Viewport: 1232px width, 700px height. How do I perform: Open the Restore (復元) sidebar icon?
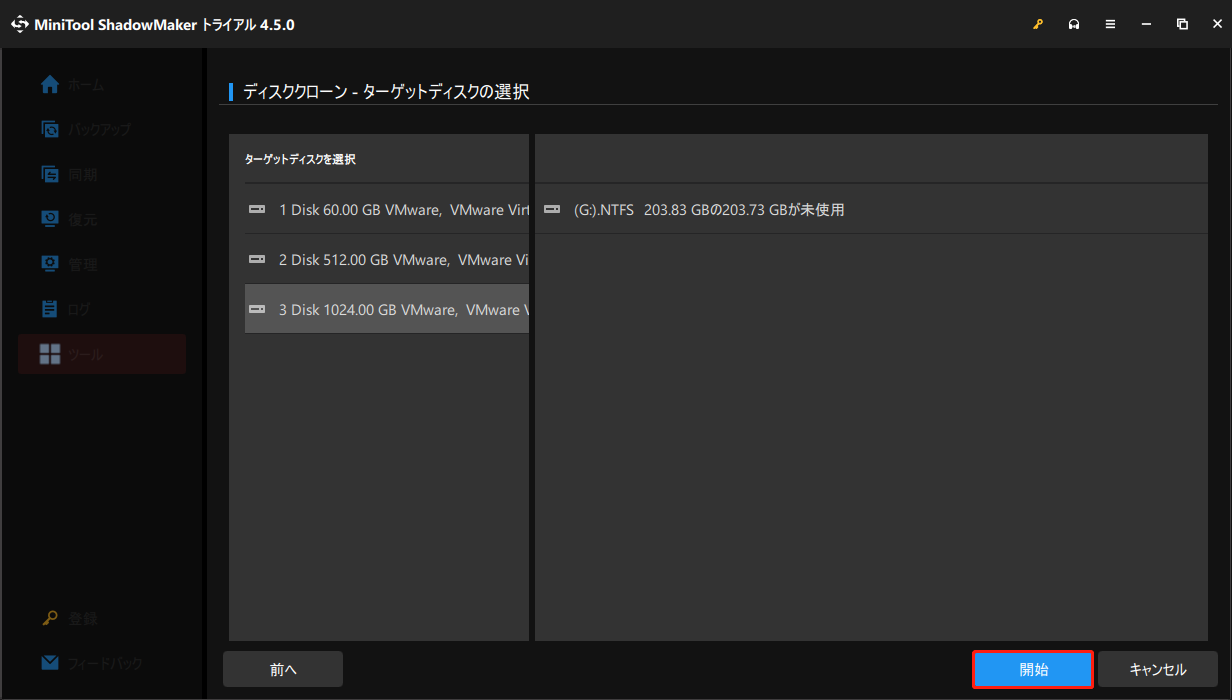tap(50, 219)
